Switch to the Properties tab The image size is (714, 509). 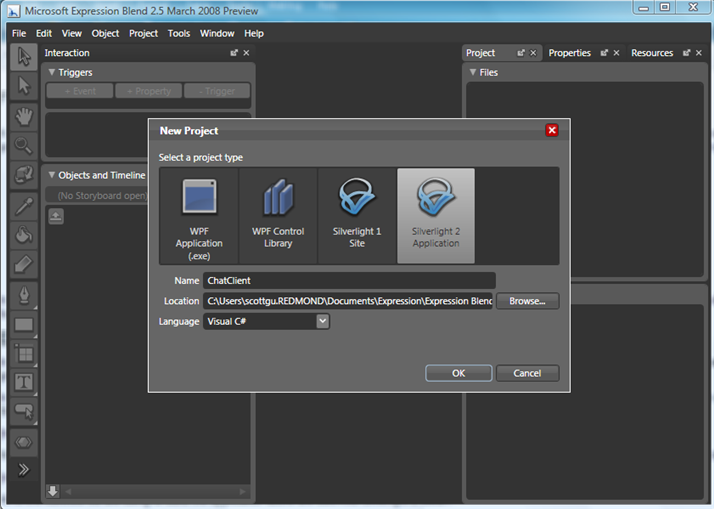tap(569, 53)
